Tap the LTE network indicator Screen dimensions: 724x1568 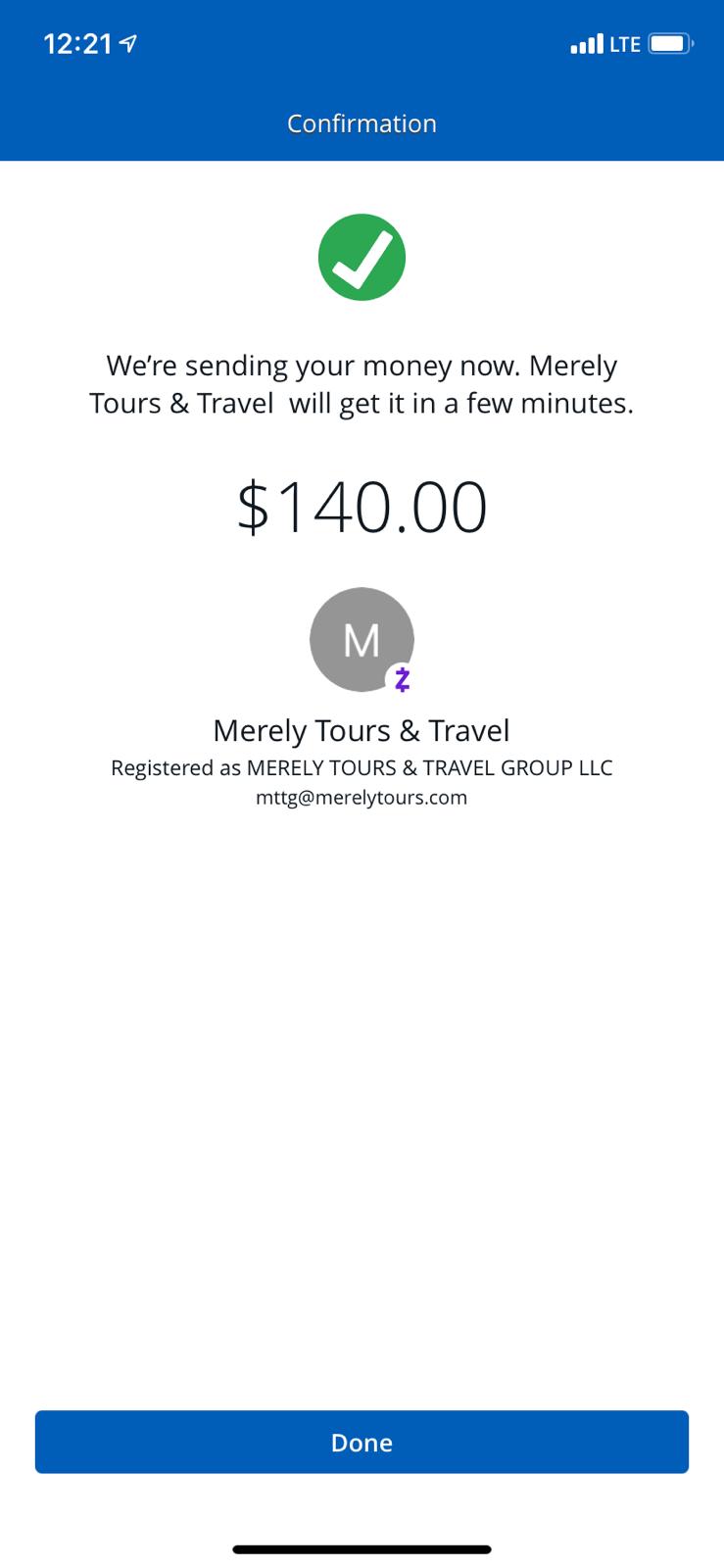click(x=625, y=44)
